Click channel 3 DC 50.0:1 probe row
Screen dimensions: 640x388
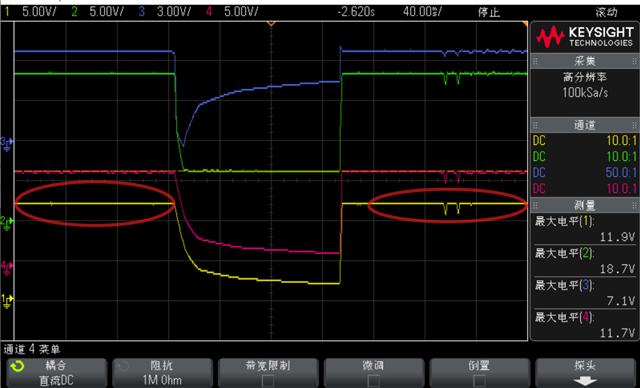click(x=585, y=173)
